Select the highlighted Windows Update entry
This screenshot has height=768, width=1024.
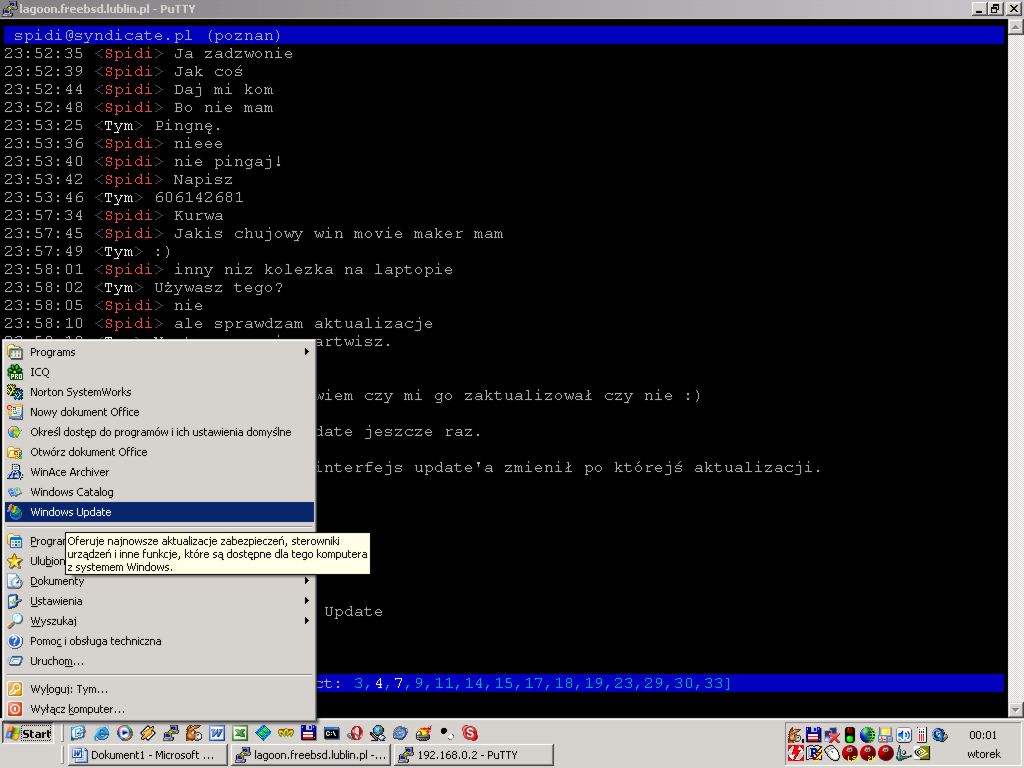[x=159, y=512]
